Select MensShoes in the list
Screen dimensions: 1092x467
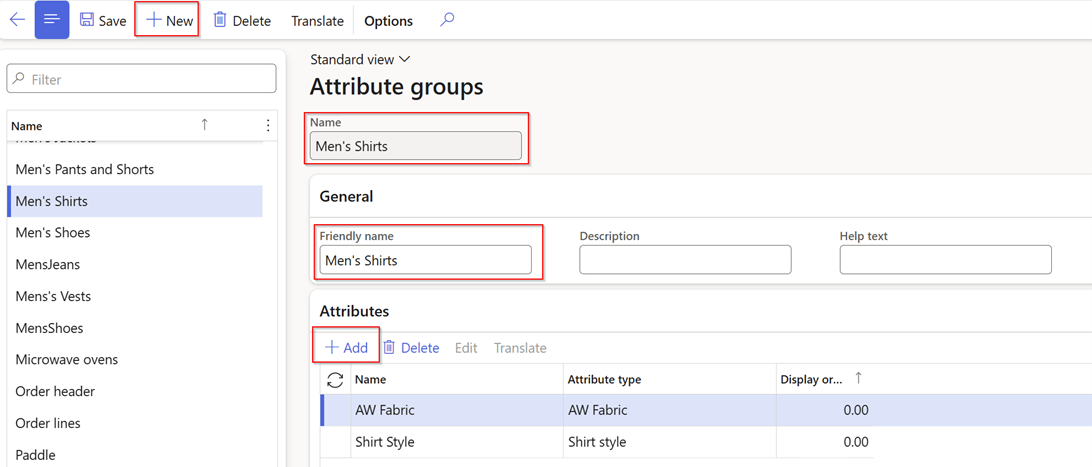[x=136, y=328]
